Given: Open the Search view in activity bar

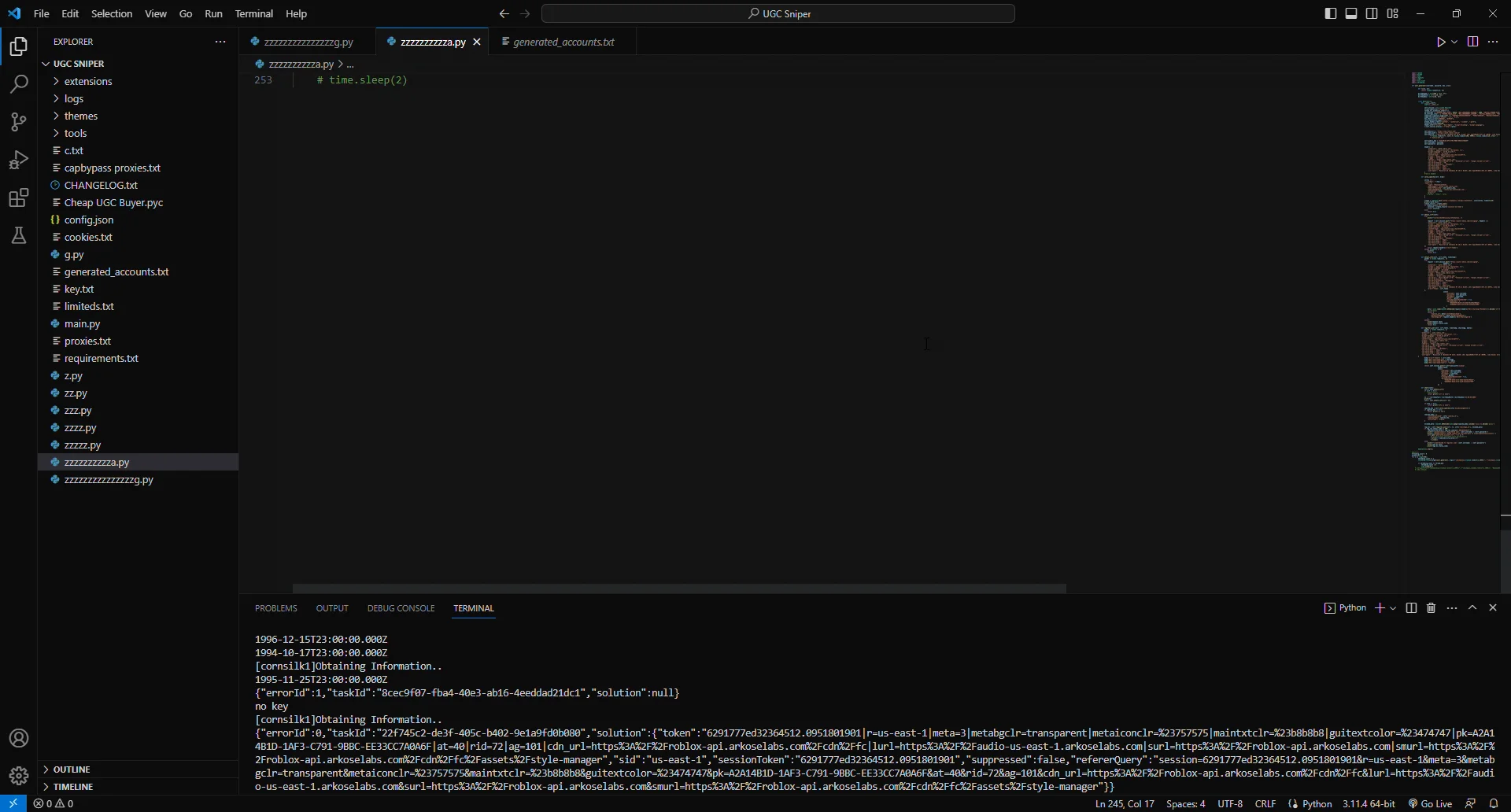Looking at the screenshot, I should point(17,83).
